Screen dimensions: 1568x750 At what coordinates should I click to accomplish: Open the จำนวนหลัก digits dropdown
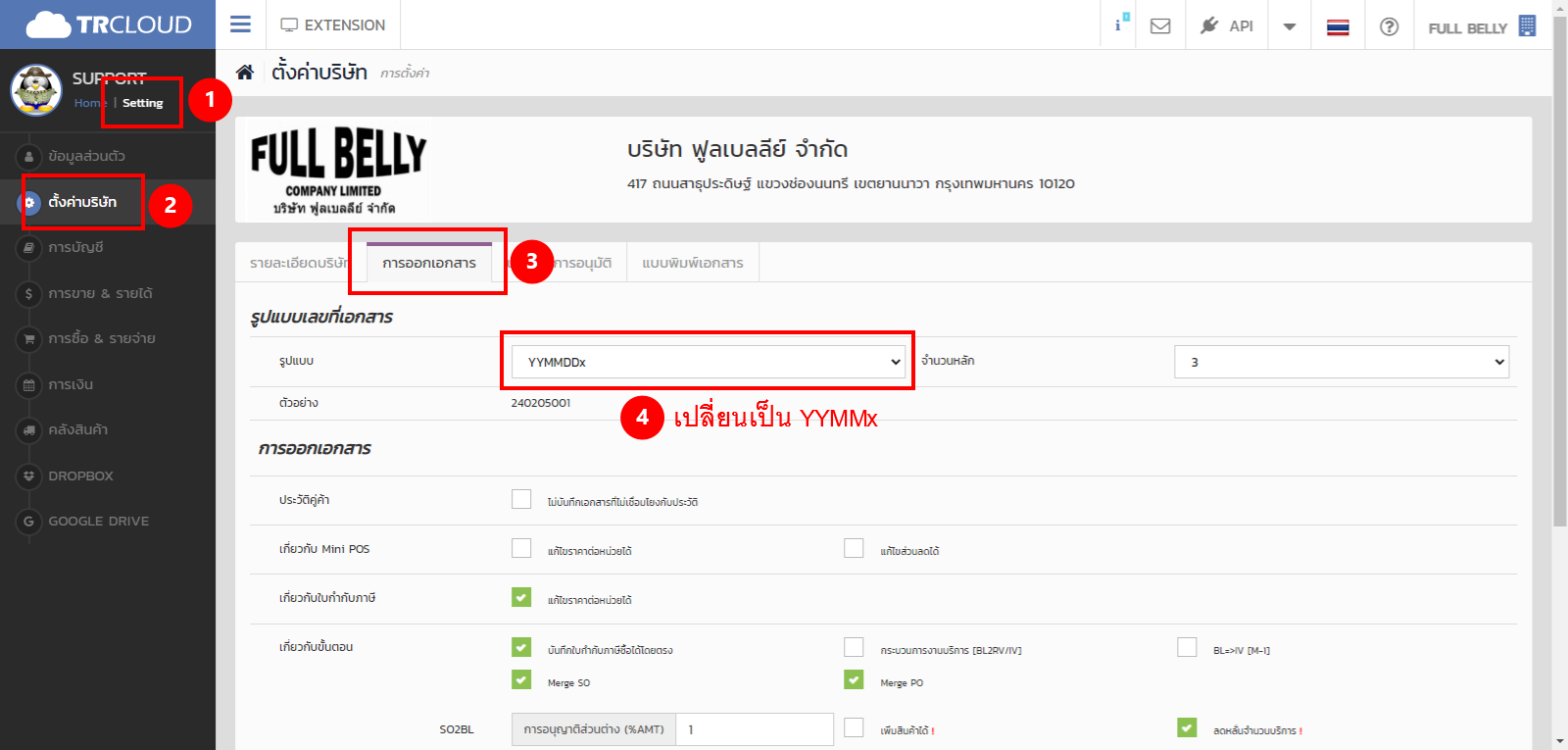coord(1342,362)
